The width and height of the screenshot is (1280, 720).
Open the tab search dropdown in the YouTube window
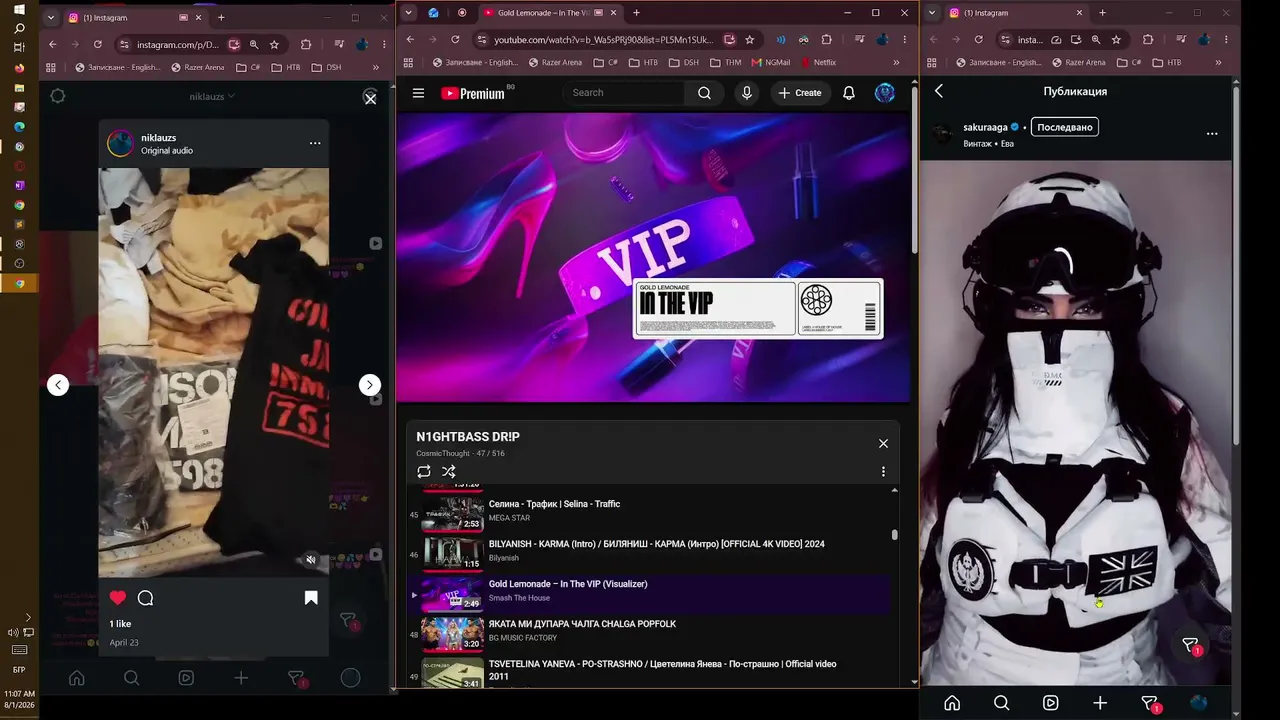coord(408,13)
